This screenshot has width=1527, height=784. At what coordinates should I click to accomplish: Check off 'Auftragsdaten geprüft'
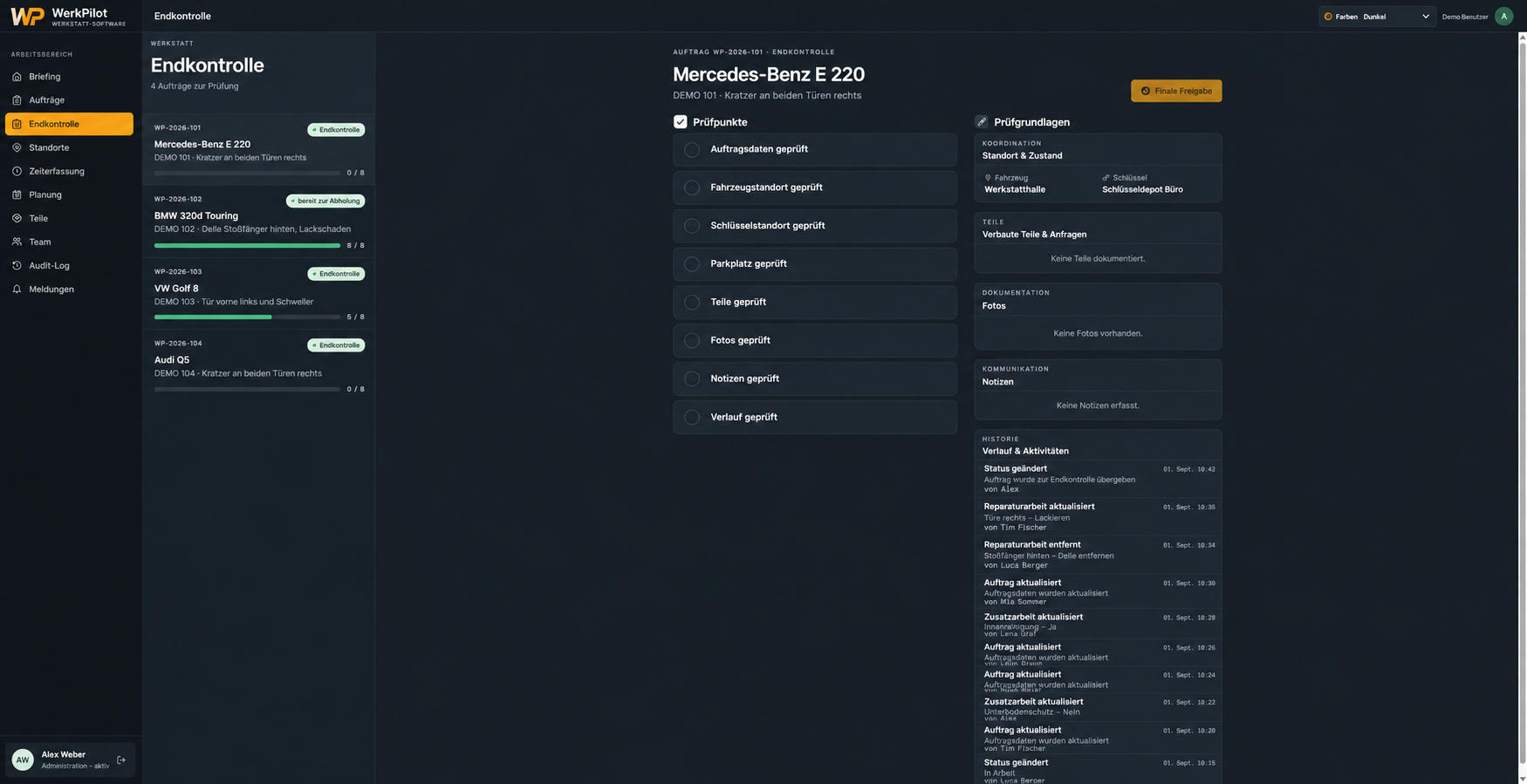click(x=692, y=150)
